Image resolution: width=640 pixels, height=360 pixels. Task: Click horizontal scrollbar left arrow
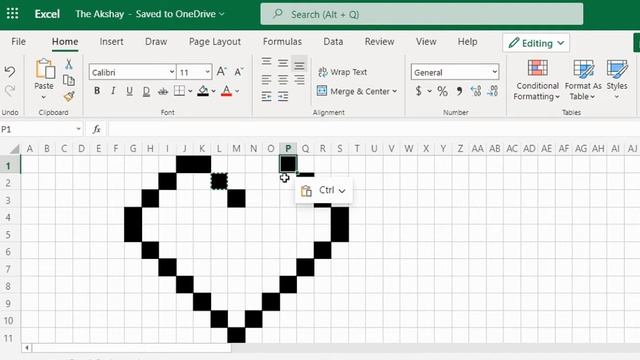point(27,348)
